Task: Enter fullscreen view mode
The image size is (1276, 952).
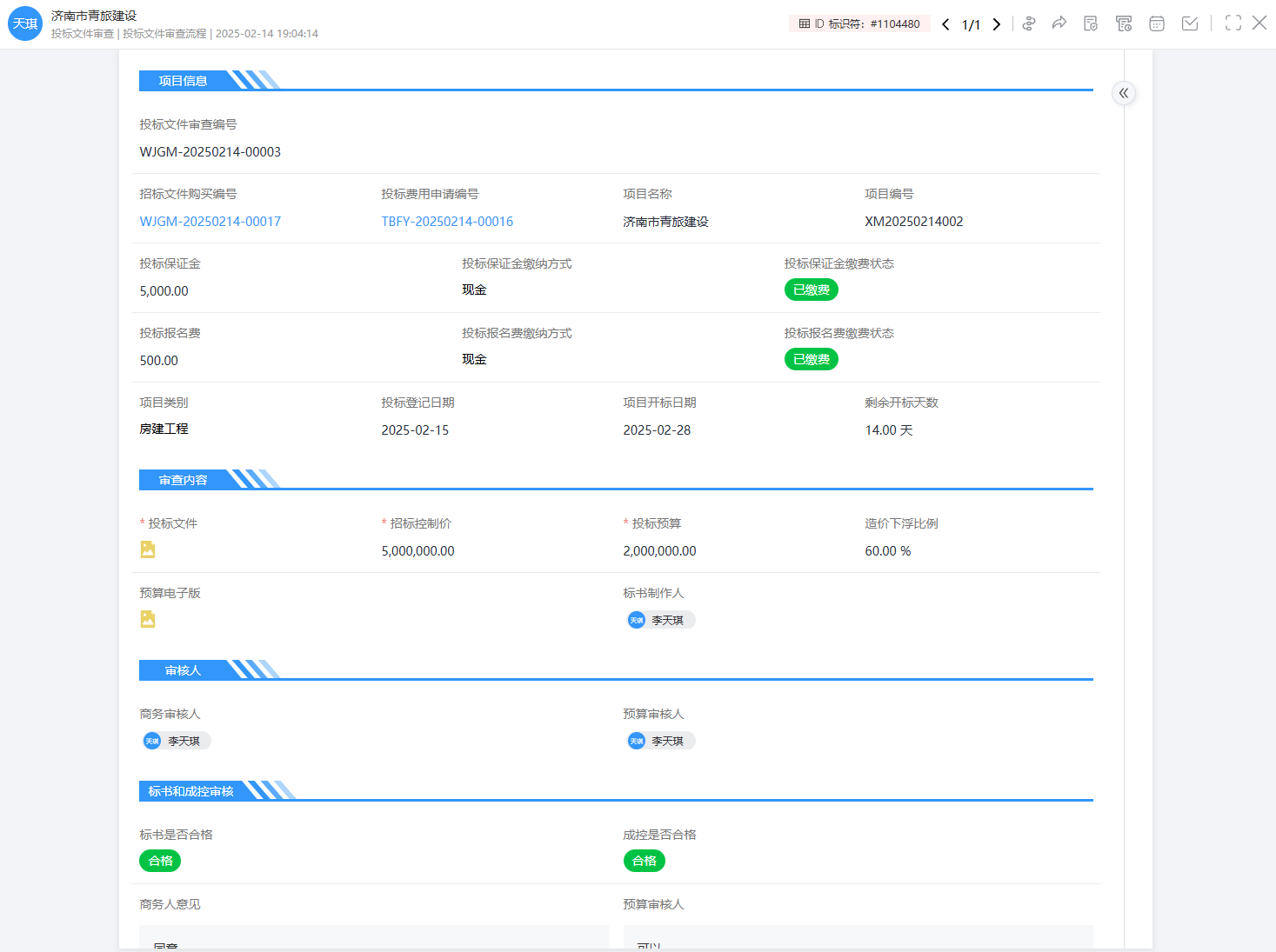Action: tap(1233, 23)
